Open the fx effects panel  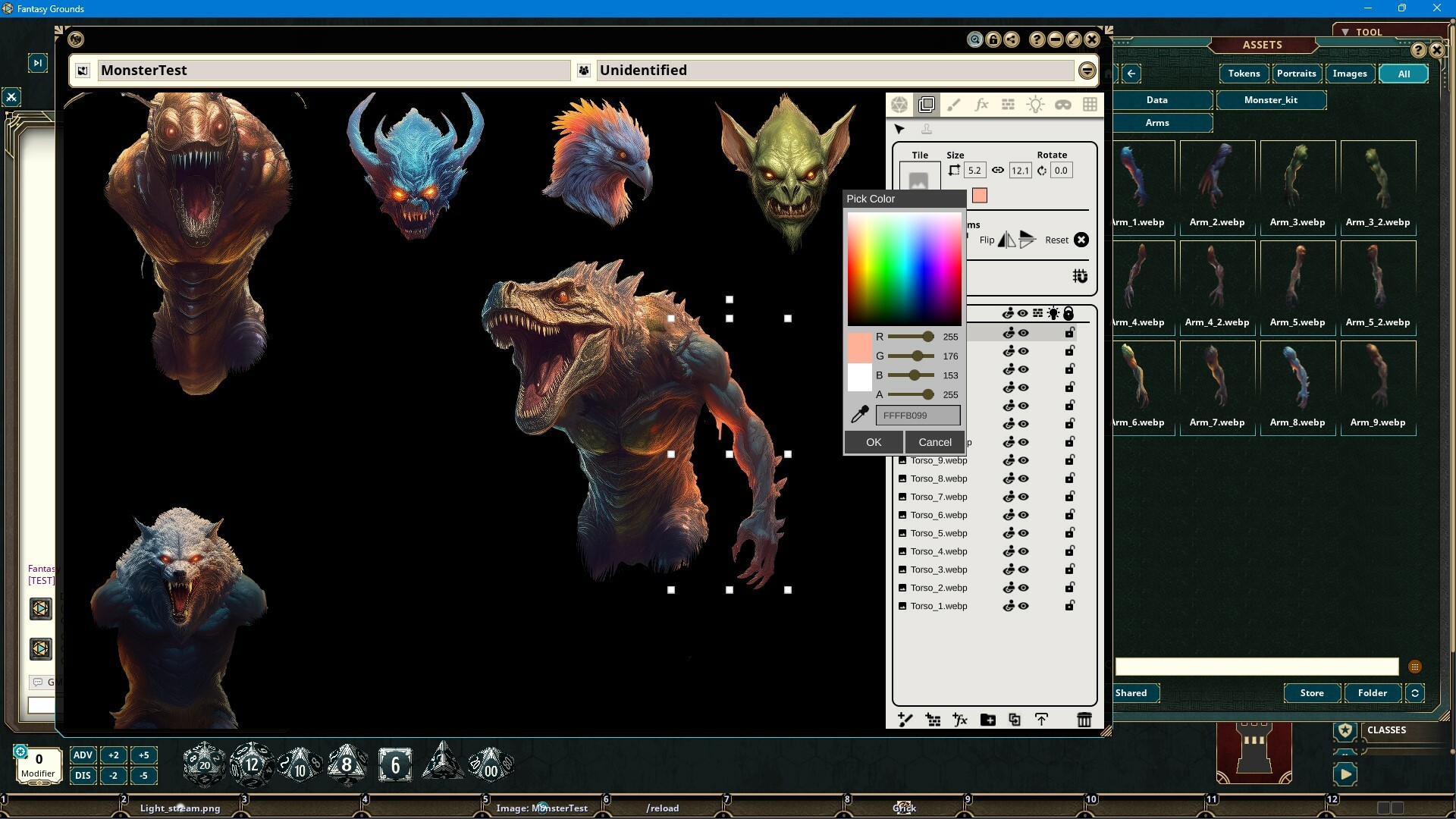click(981, 105)
